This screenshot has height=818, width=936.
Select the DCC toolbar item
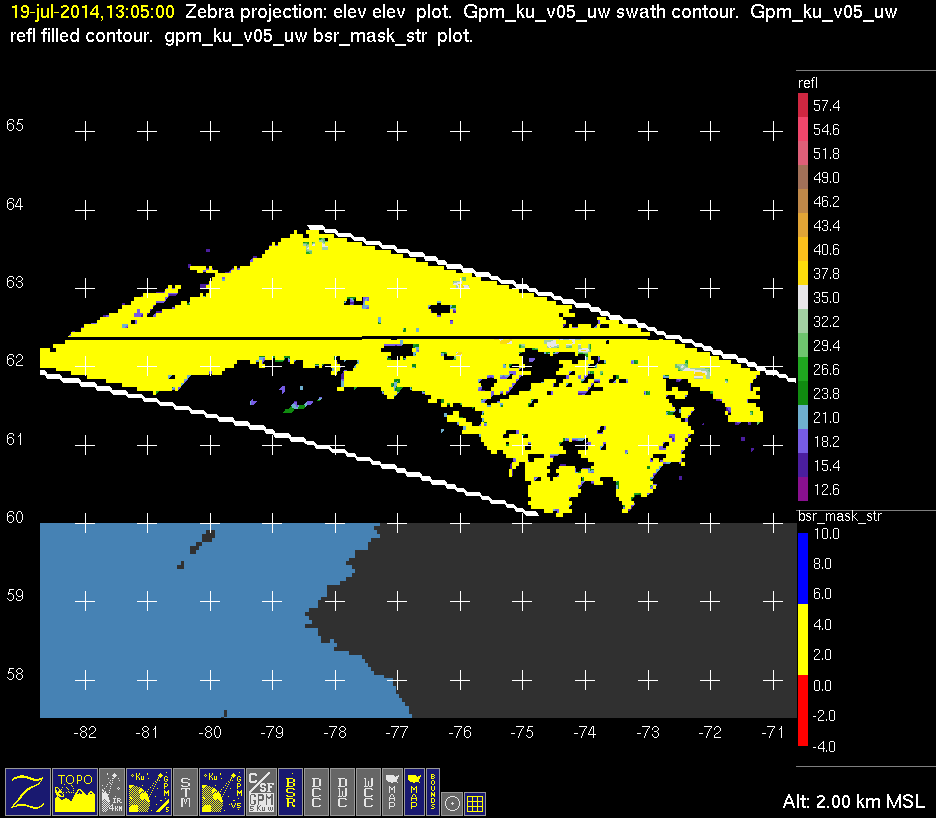click(317, 790)
